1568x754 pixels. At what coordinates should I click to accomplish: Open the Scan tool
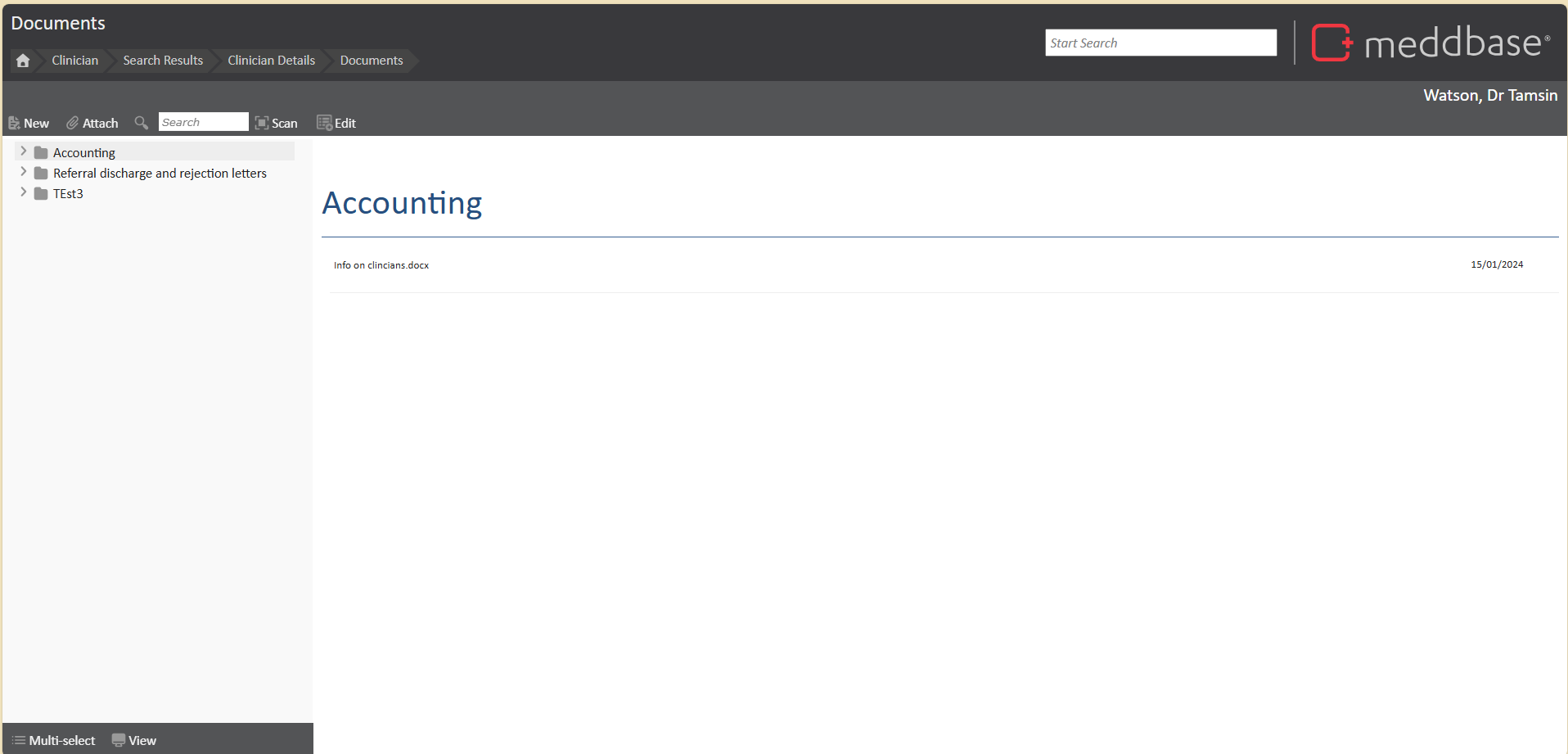pos(276,123)
